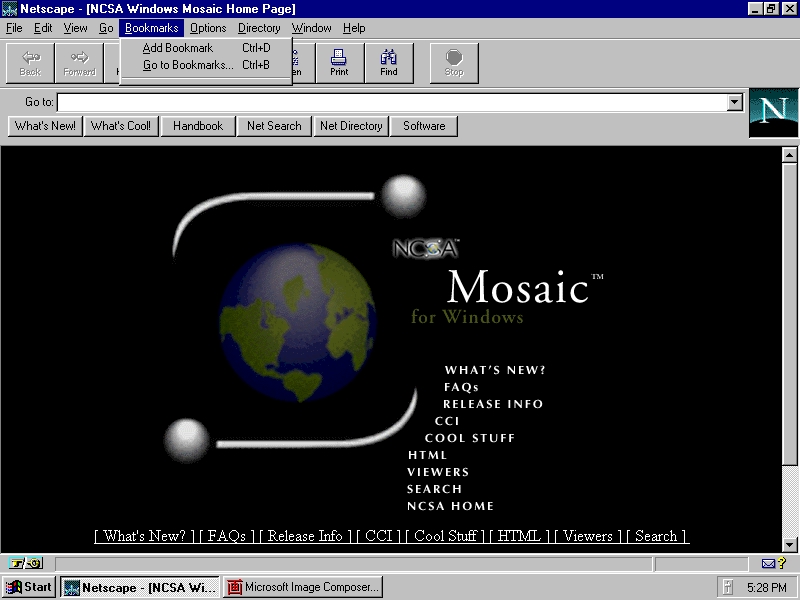Click RELEASE INFO in the image map
800x600 pixels.
(x=493, y=404)
